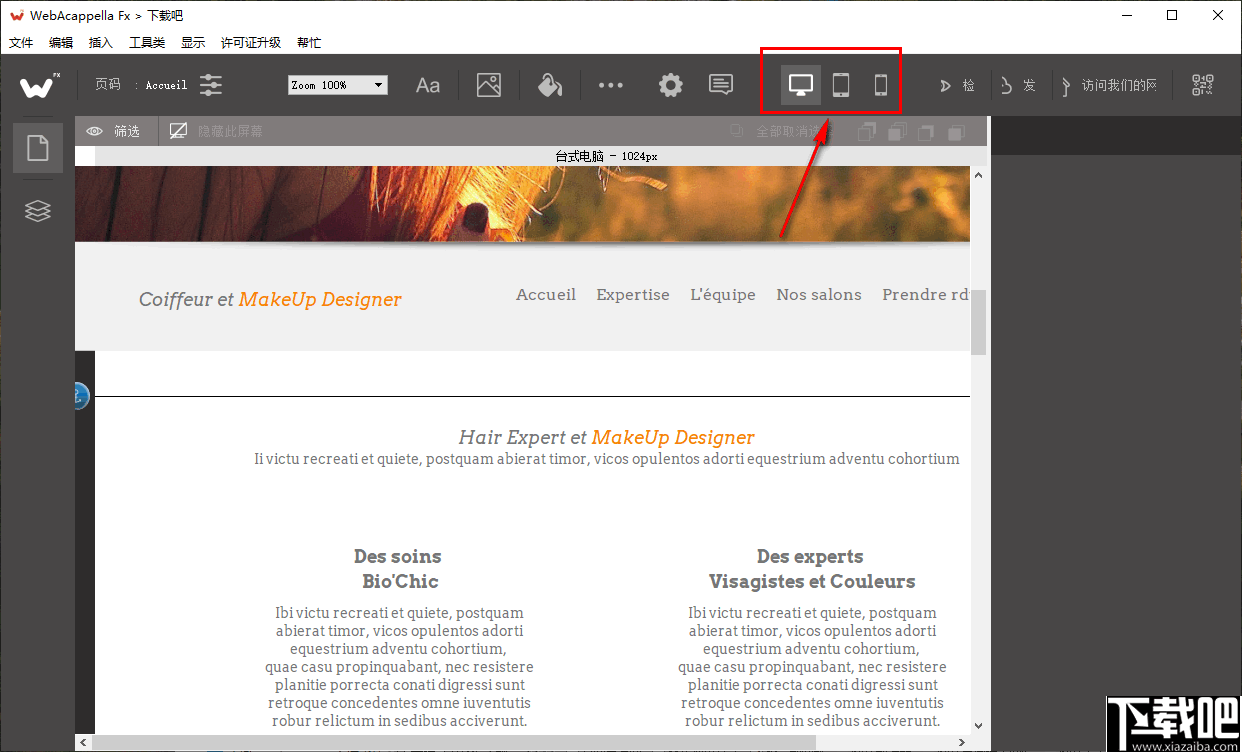Image resolution: width=1242 pixels, height=752 pixels.
Task: Switch to mobile phone screen view
Action: [881, 85]
